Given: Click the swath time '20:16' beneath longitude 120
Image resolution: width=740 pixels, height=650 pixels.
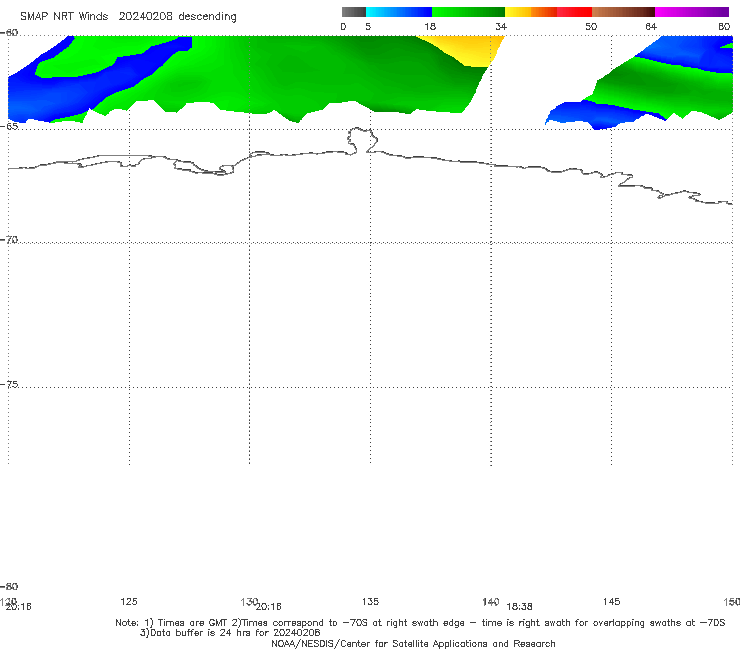Looking at the screenshot, I should [x=18, y=607].
